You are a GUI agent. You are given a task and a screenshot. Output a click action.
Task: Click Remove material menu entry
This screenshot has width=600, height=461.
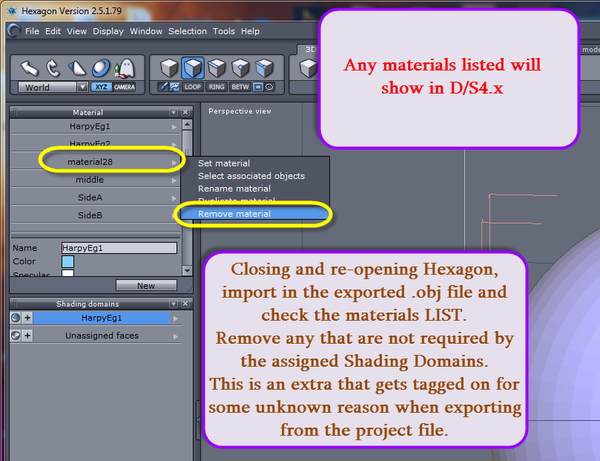[255, 213]
